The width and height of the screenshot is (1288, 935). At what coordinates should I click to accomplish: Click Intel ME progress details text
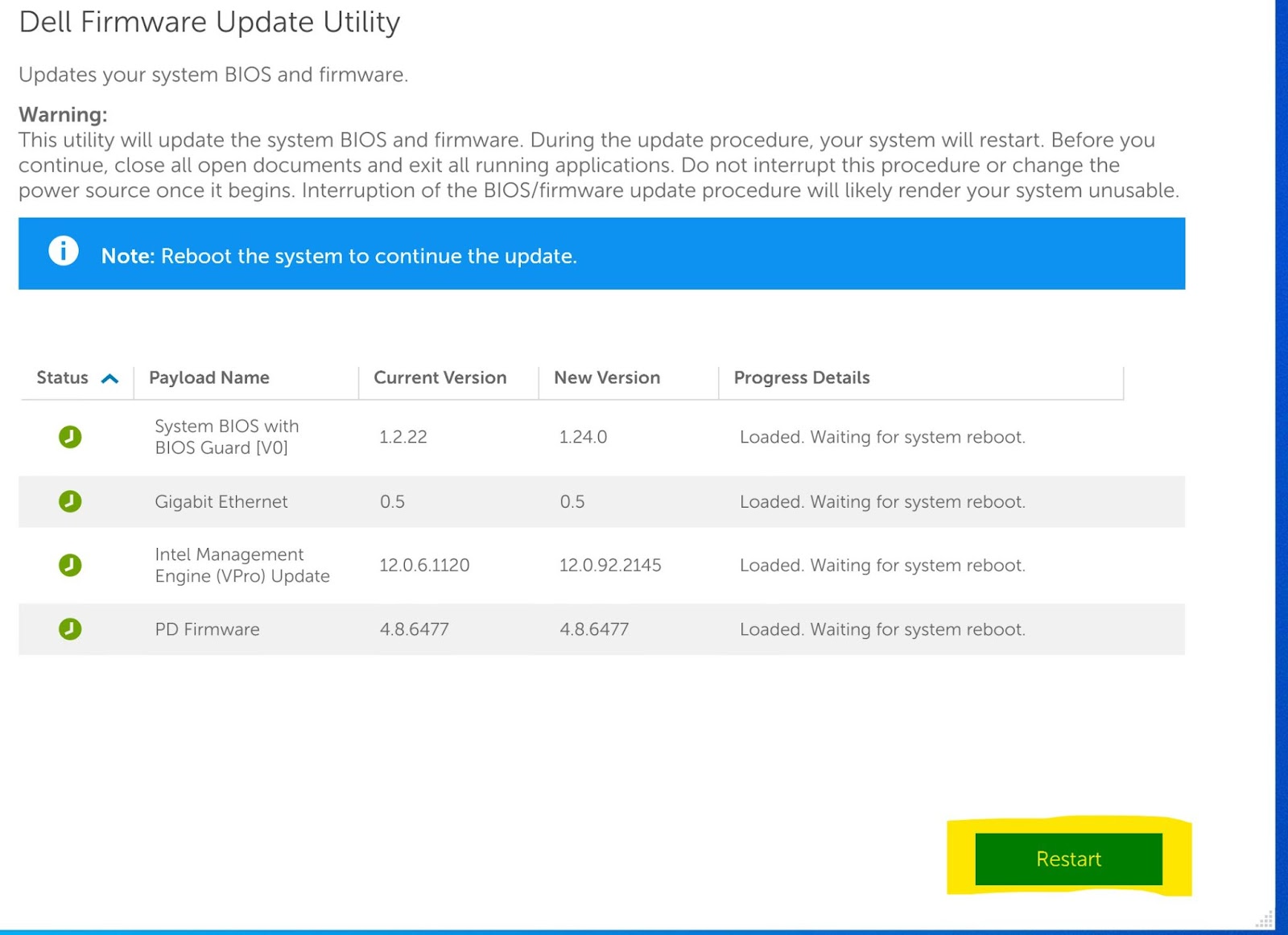tap(882, 565)
